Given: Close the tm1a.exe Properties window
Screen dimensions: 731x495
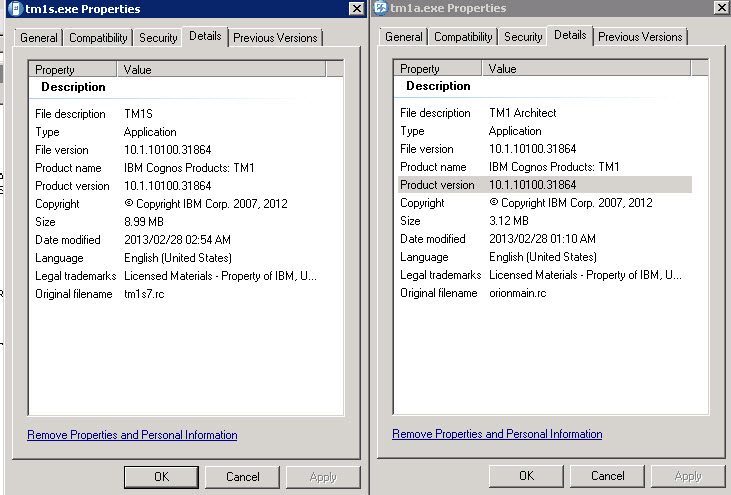Looking at the screenshot, I should tap(721, 7).
